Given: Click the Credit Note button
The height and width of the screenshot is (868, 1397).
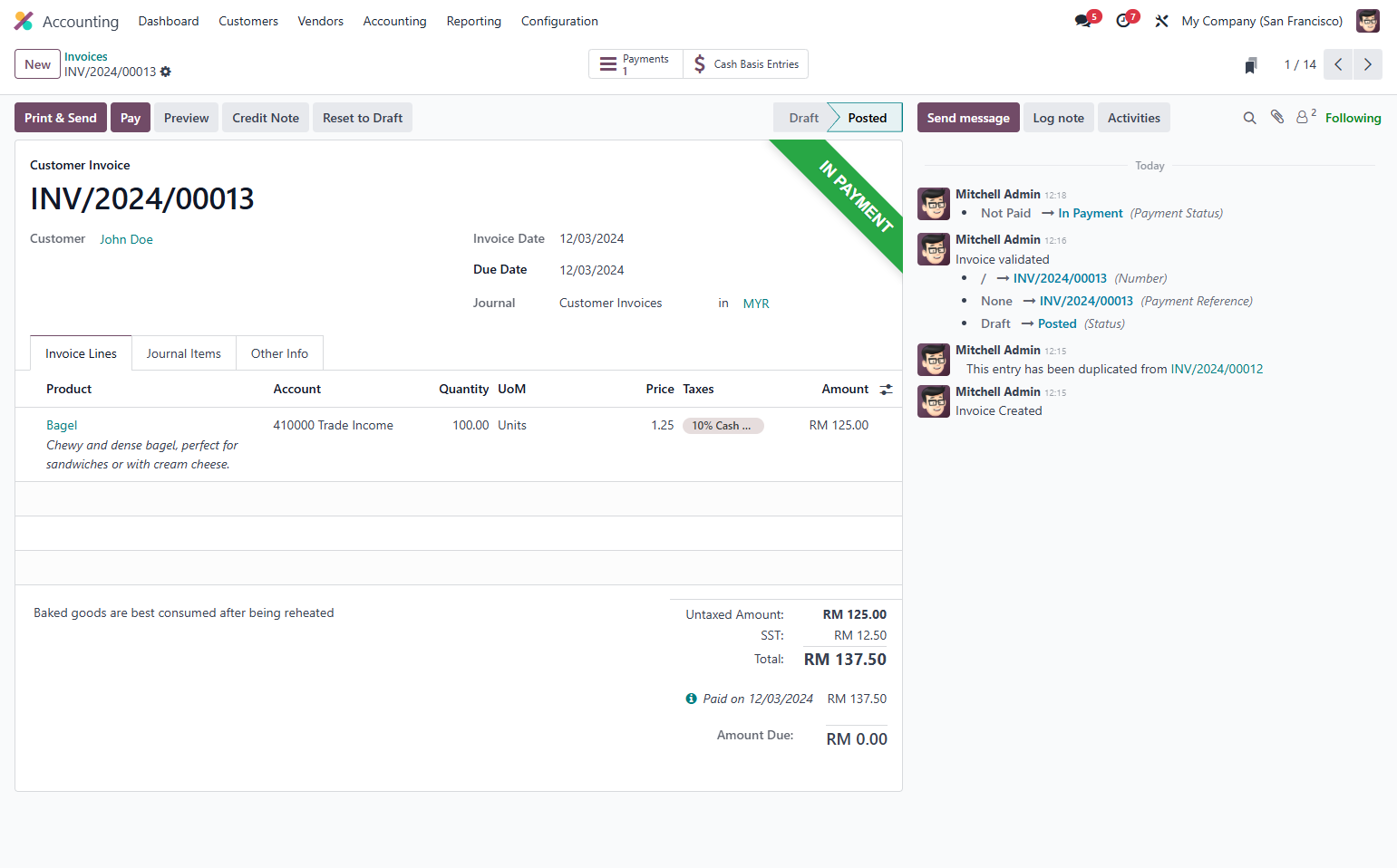Looking at the screenshot, I should (x=266, y=118).
